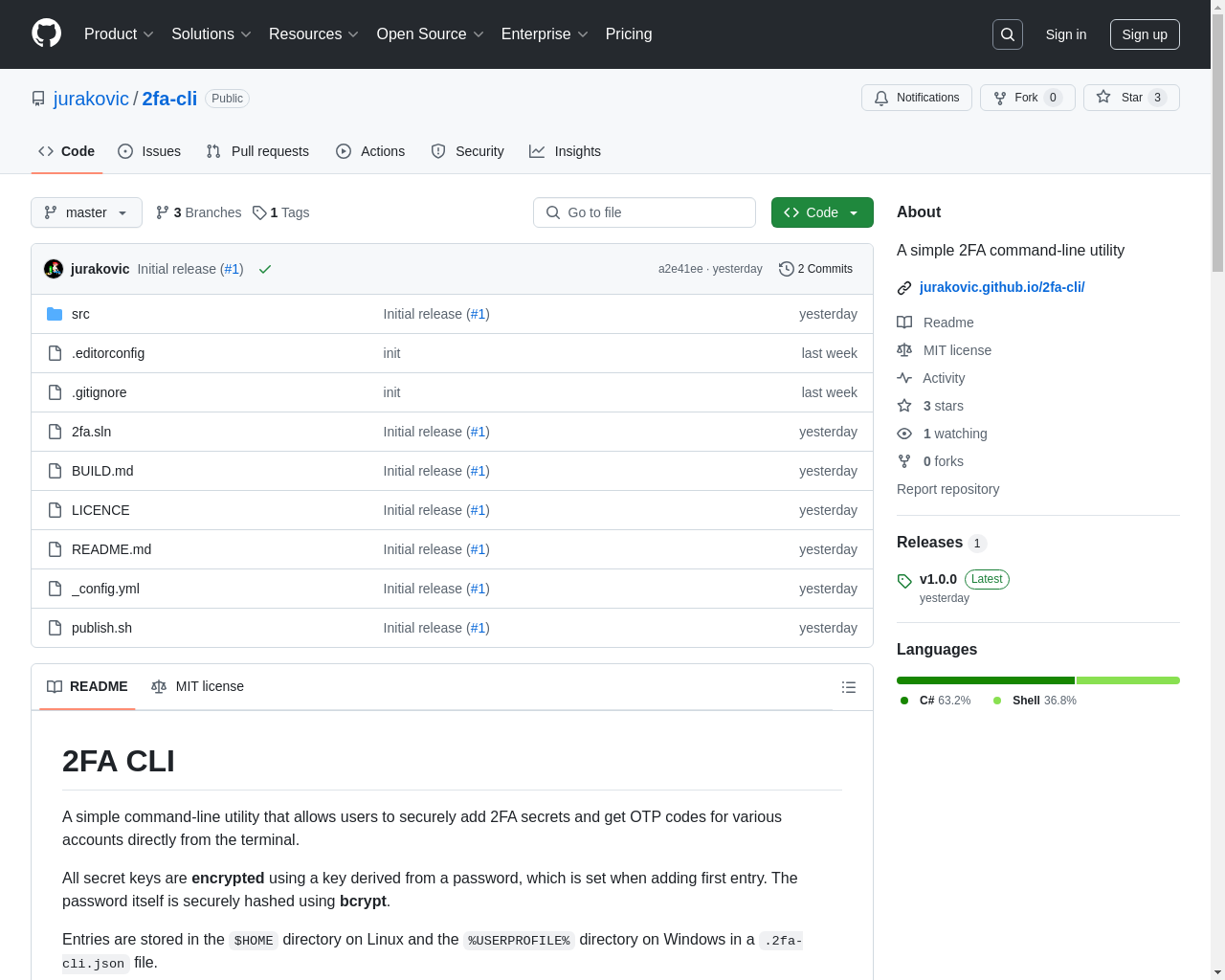
Task: Expand the Resources menu
Action: pos(314,34)
